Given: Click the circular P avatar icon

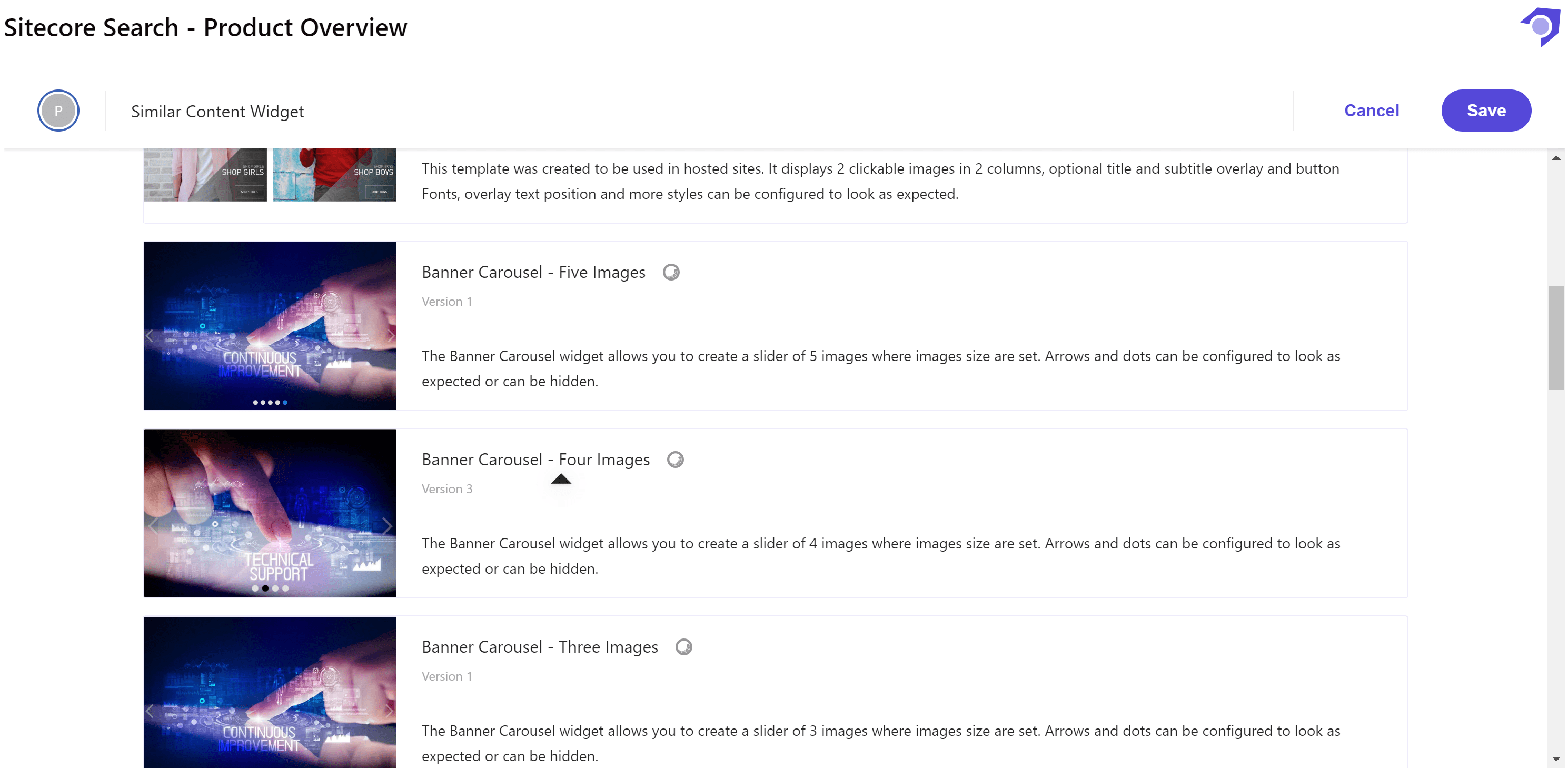Looking at the screenshot, I should (x=58, y=111).
